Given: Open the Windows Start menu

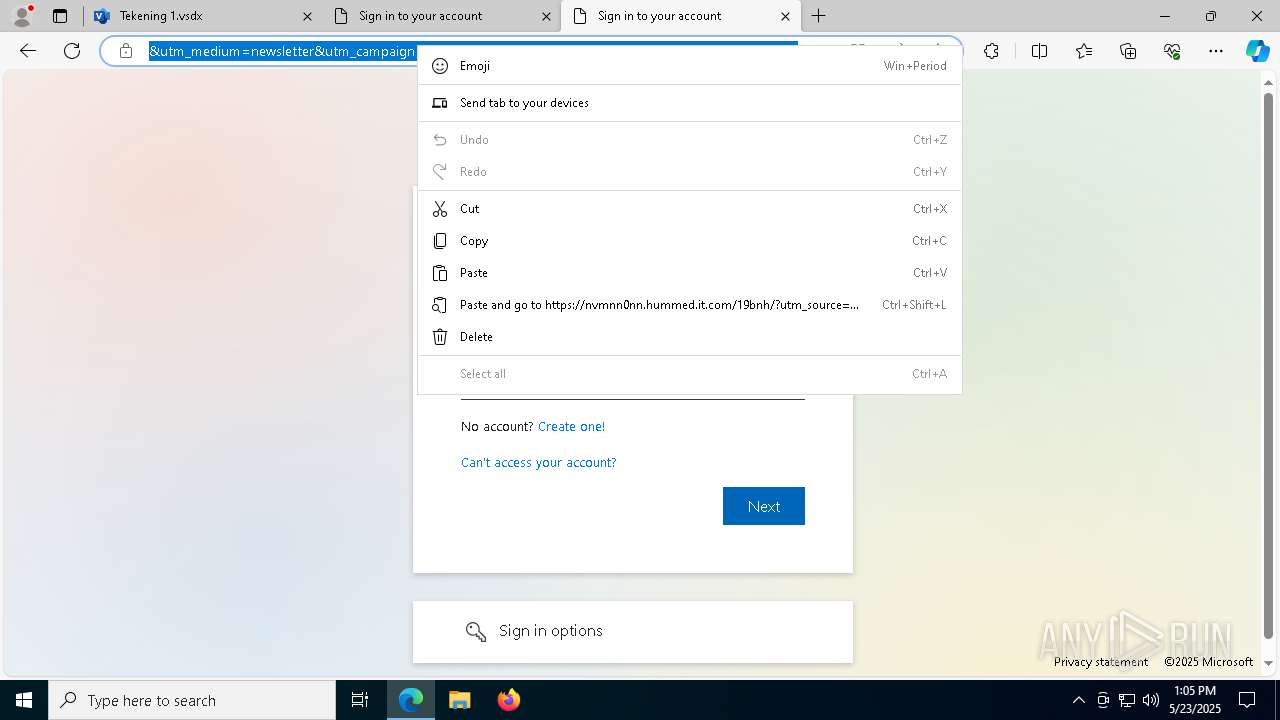Looking at the screenshot, I should coord(24,700).
